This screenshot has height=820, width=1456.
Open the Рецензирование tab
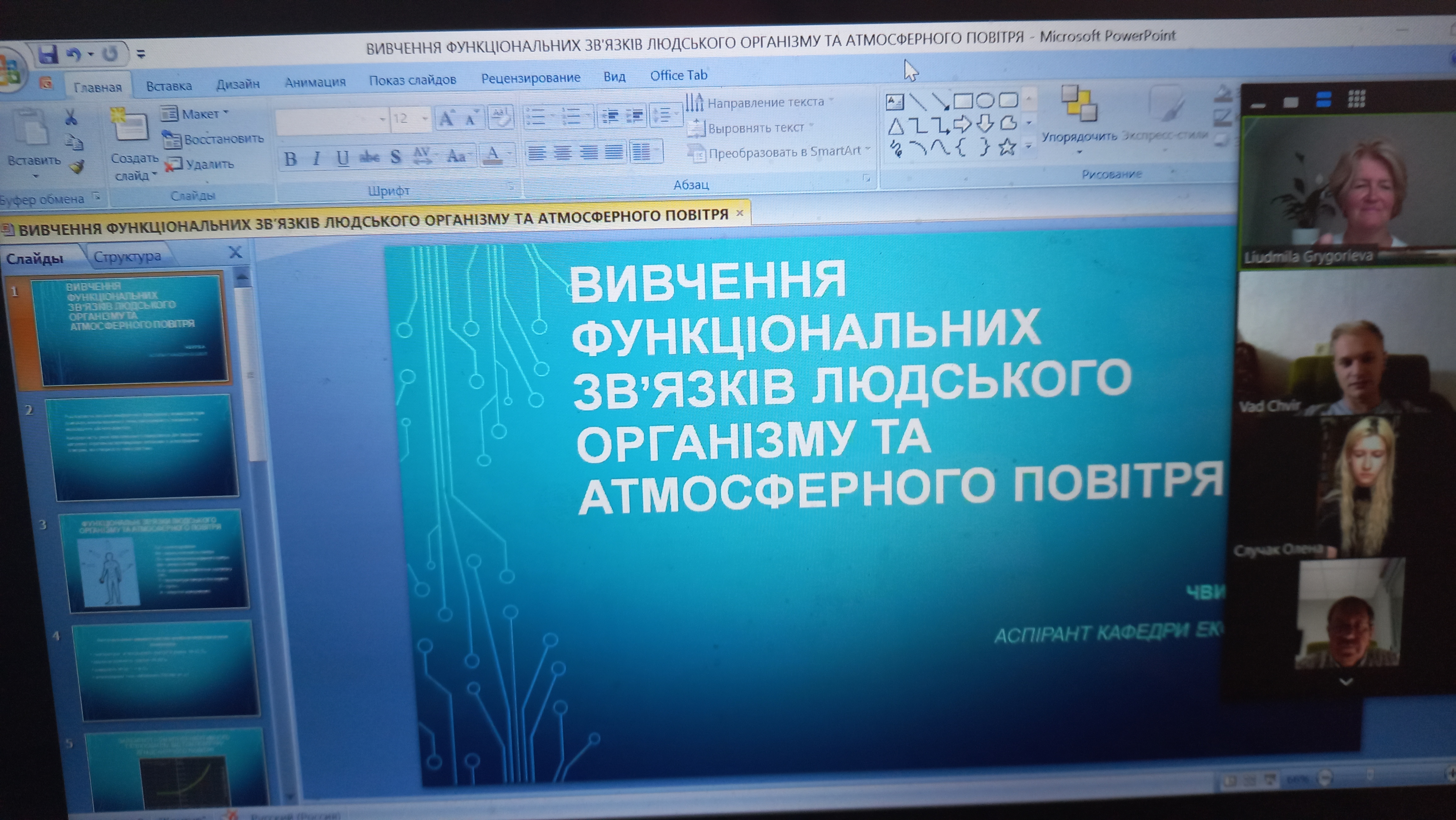pyautogui.click(x=531, y=77)
